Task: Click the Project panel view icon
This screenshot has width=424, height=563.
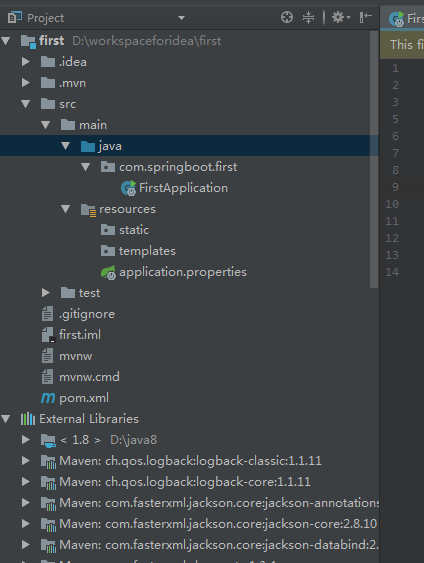Action: [x=15, y=17]
